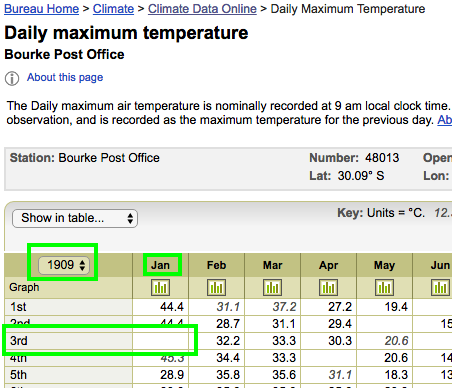
Task: Click the February 2nd value 28.7
Action: click(x=228, y=324)
